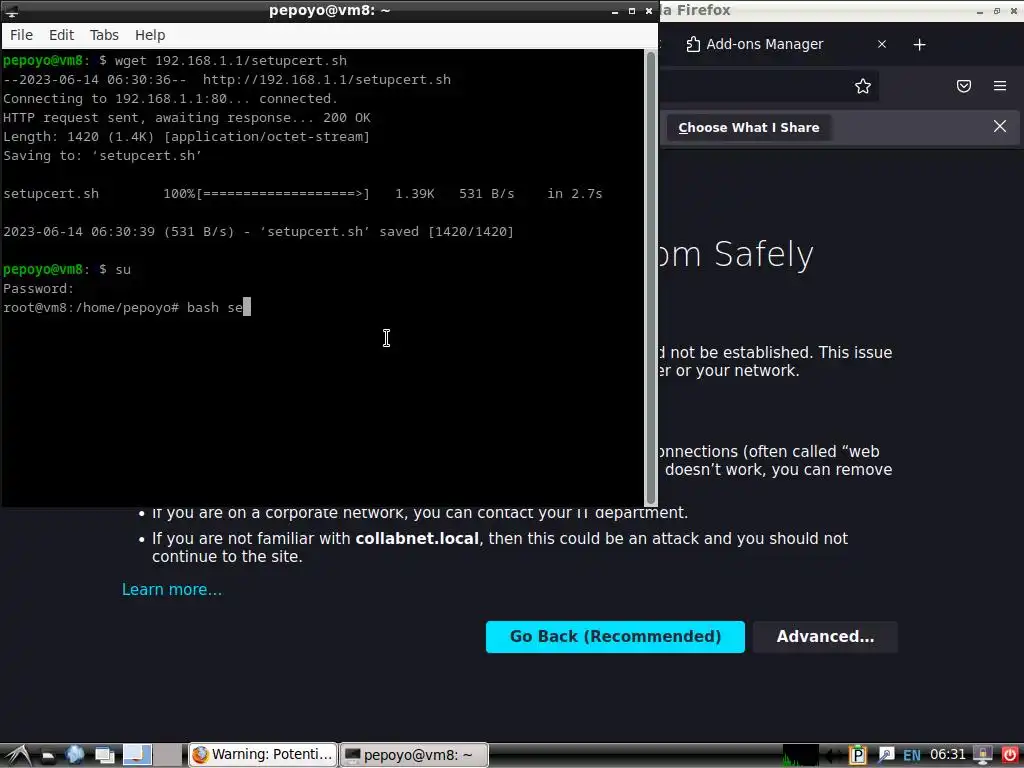Open the Learn more... link
The image size is (1024, 768).
coord(172,590)
